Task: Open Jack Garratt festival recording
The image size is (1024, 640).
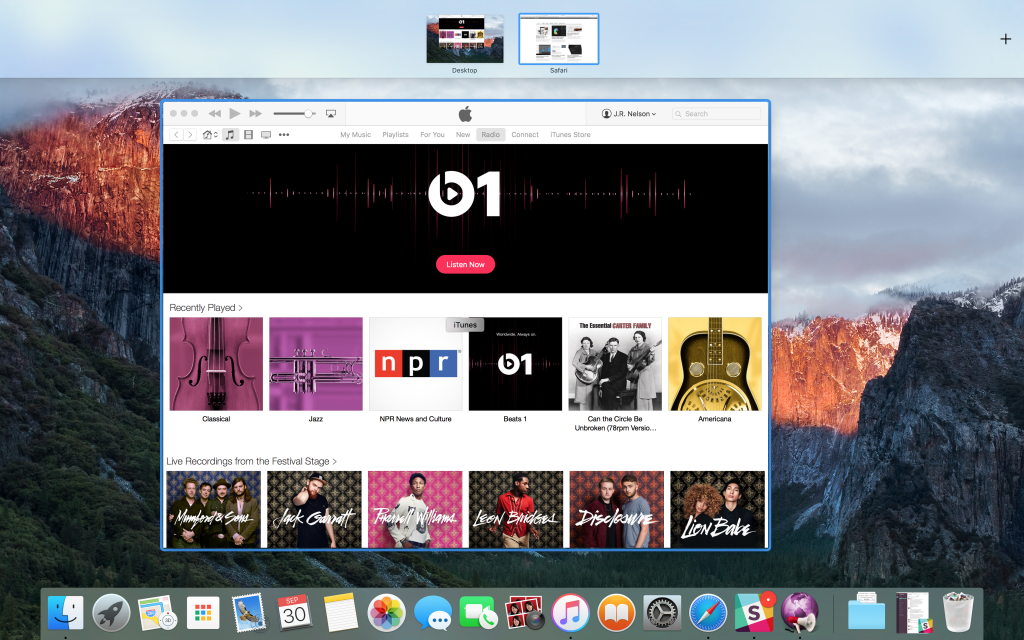Action: [314, 509]
